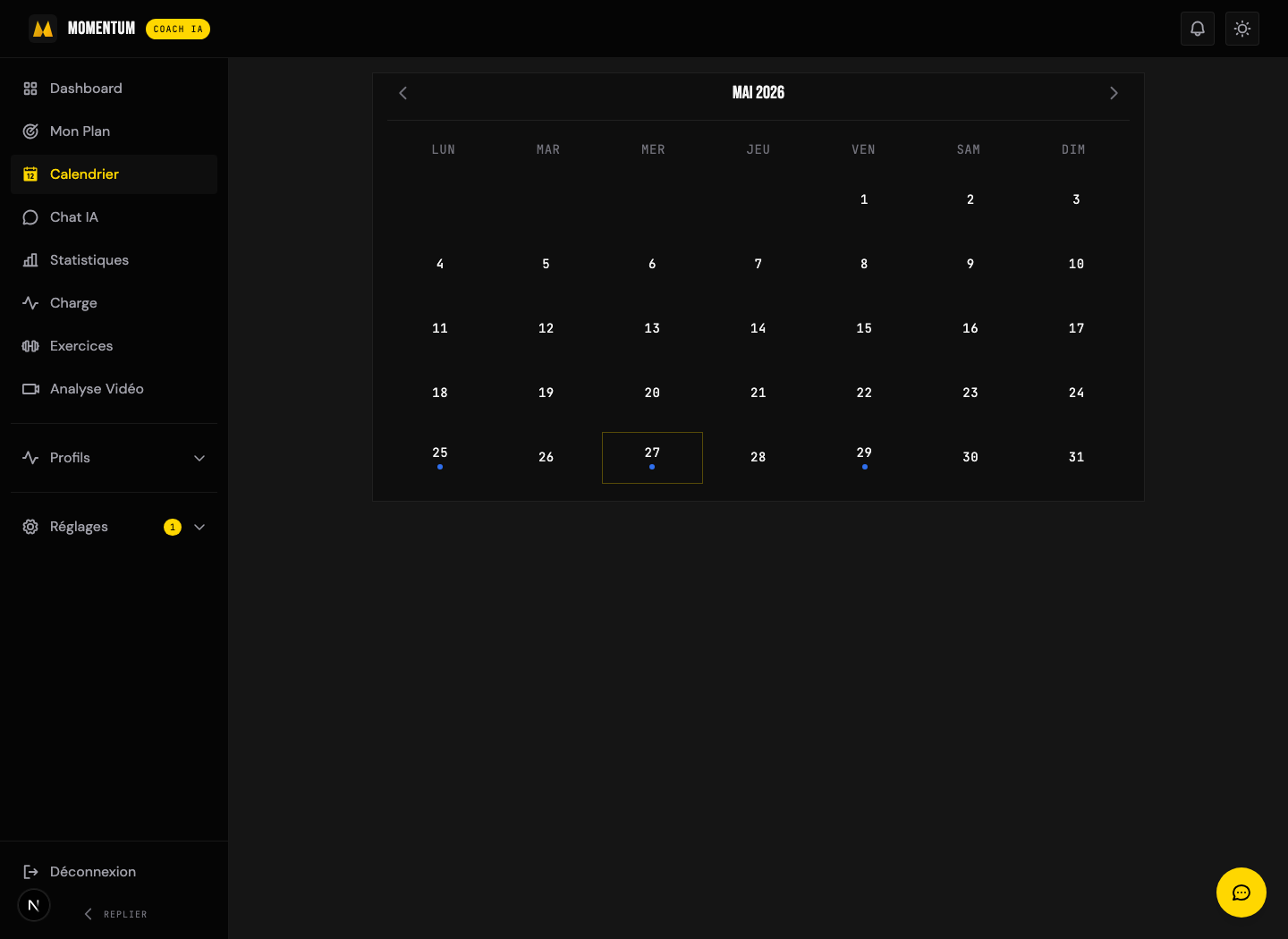The image size is (1288, 939).
Task: Click the MOMENTUM brand name
Action: [x=101, y=29]
